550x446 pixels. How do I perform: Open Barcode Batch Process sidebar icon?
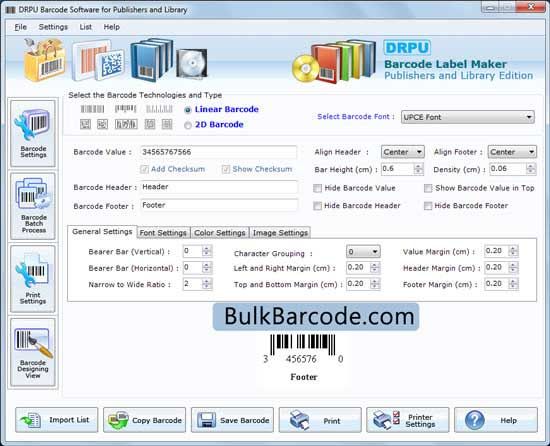(33, 206)
